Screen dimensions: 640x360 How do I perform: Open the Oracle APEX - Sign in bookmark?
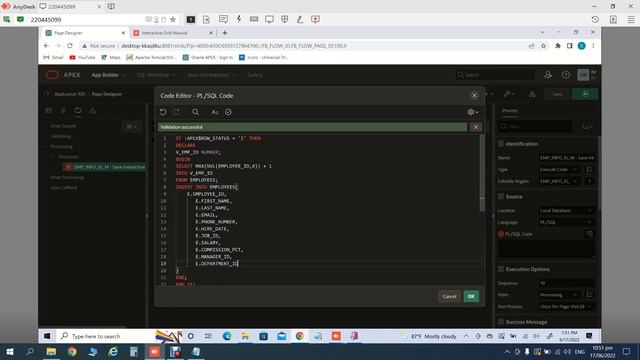tap(208, 58)
